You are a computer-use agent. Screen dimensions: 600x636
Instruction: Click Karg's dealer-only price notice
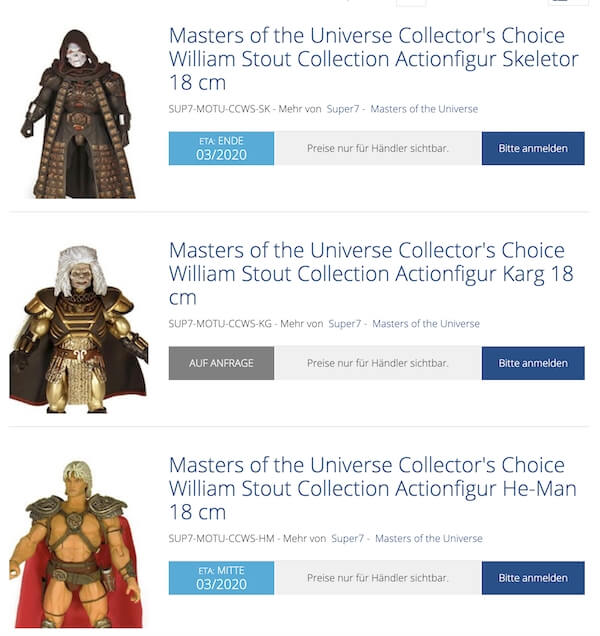[x=378, y=363]
